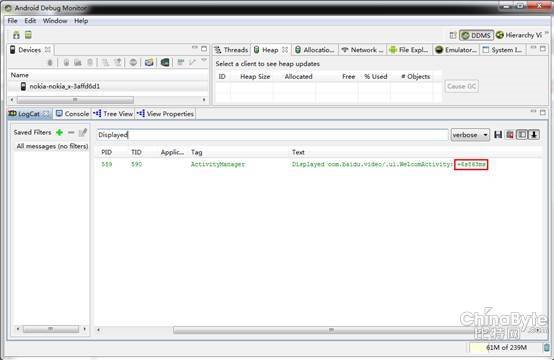
Task: Delete the selected logcat filter
Action: 71,132
